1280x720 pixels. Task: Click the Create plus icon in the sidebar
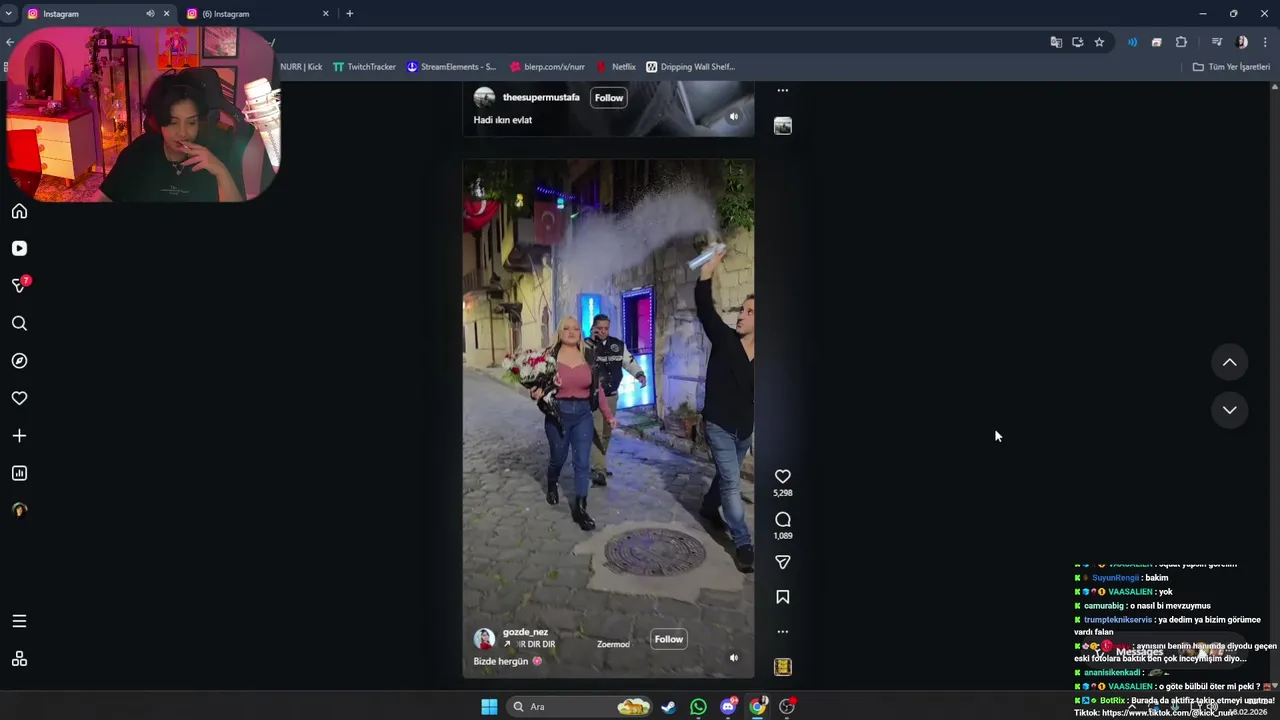pos(19,436)
